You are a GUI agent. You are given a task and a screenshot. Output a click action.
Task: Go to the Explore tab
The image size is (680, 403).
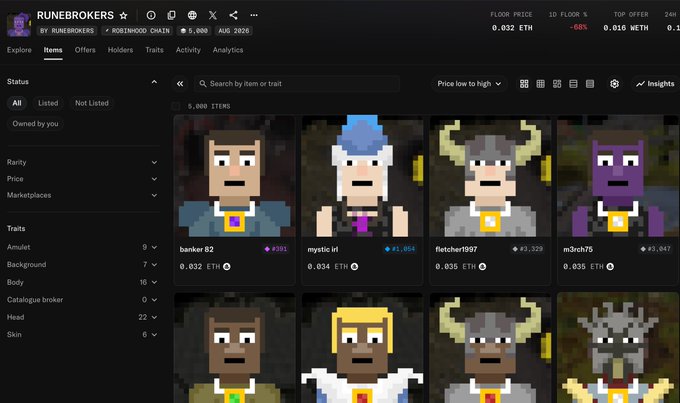pyautogui.click(x=19, y=50)
